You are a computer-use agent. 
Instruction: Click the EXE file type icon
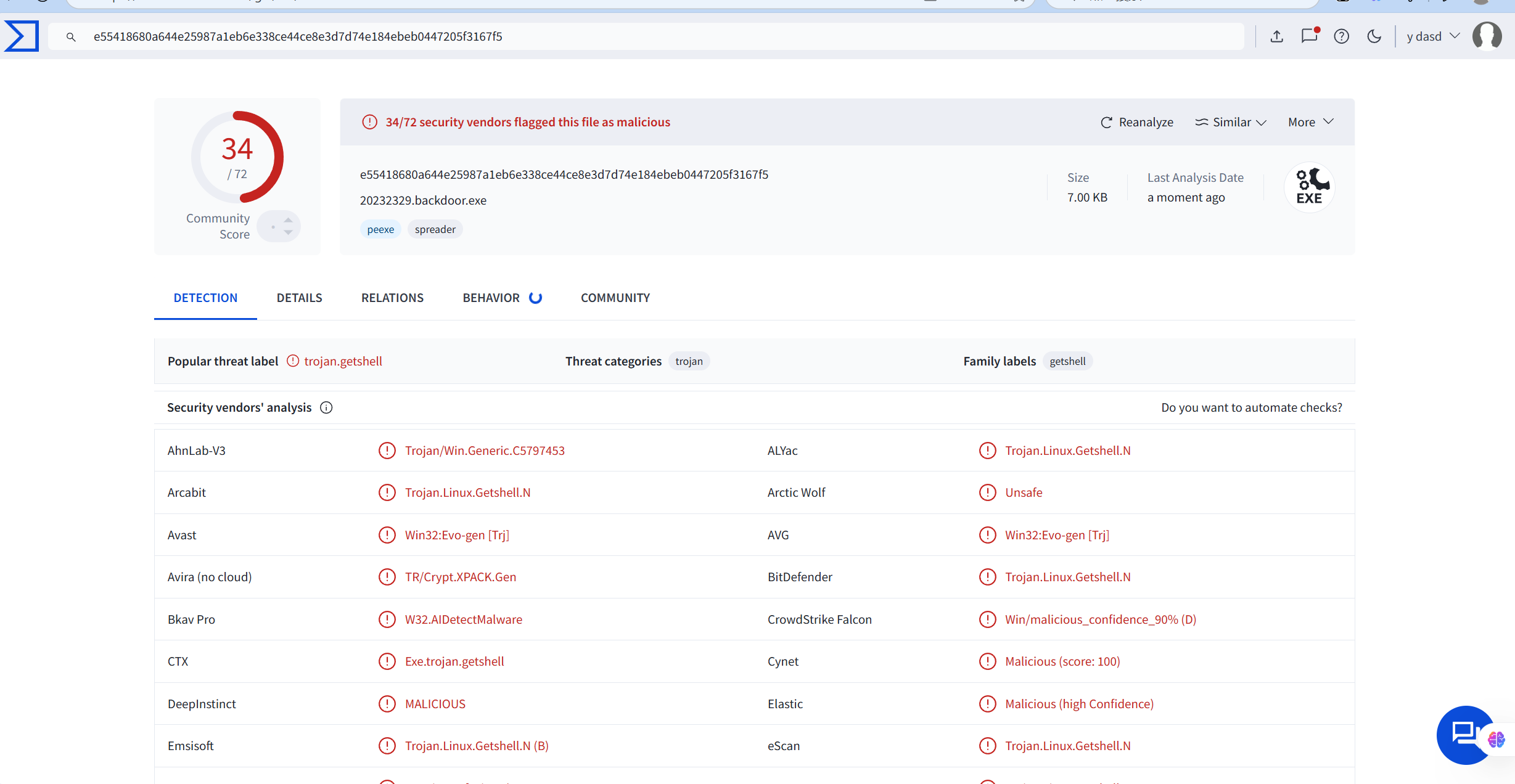click(1309, 187)
